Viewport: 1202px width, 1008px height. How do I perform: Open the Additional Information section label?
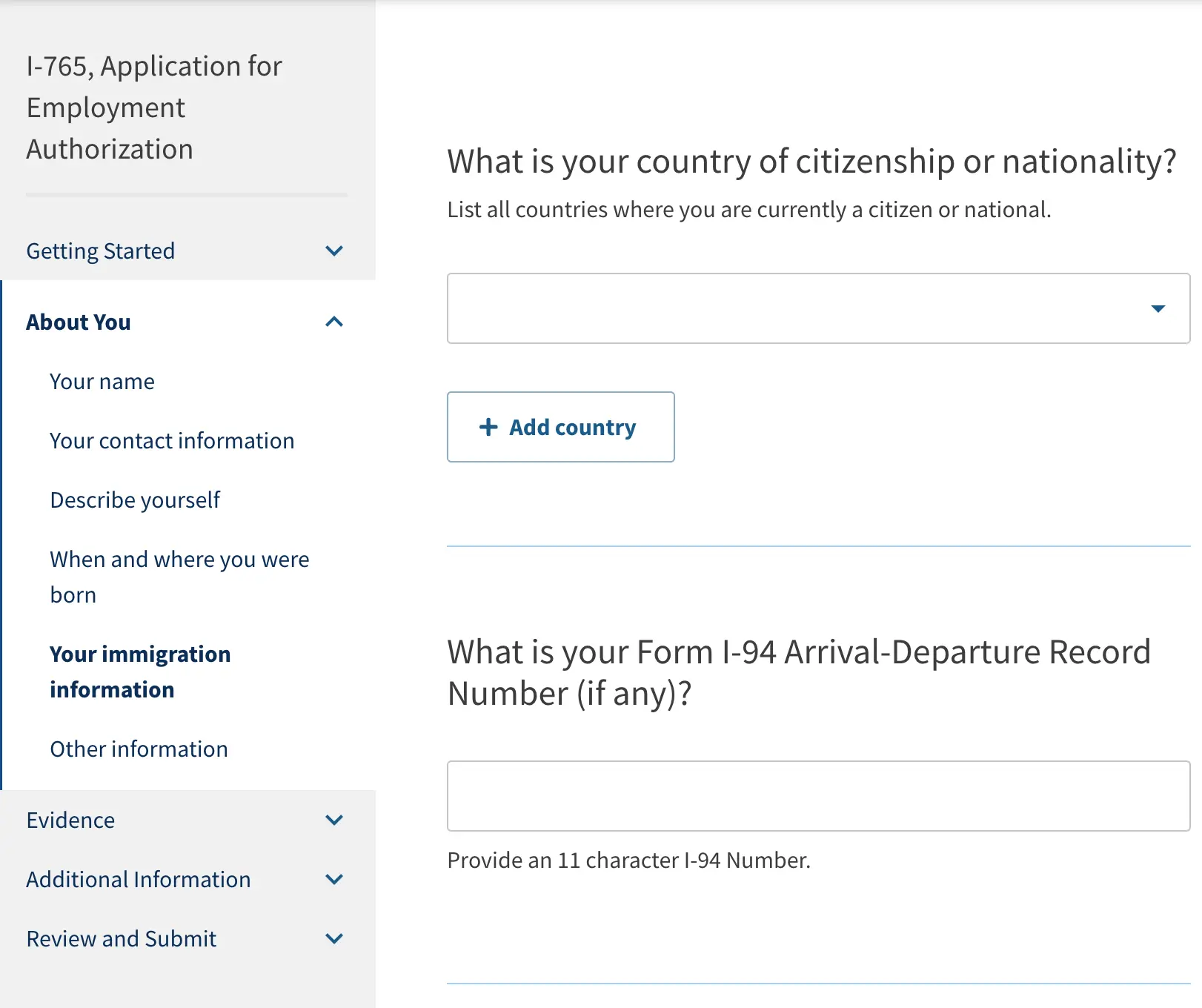pyautogui.click(x=139, y=880)
